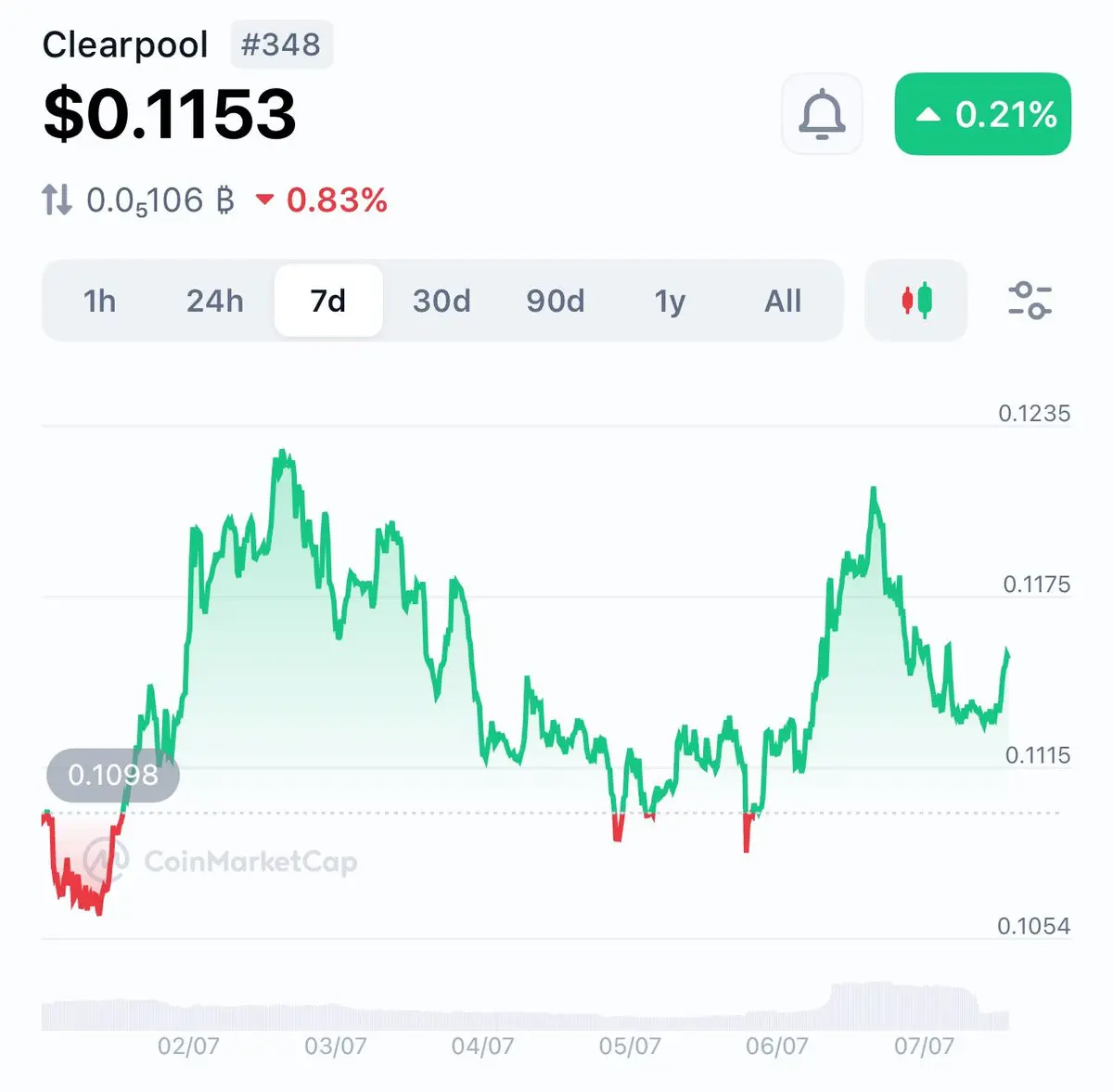Select the 90d timeframe
Image resolution: width=1113 pixels, height=1092 pixels.
point(556,301)
